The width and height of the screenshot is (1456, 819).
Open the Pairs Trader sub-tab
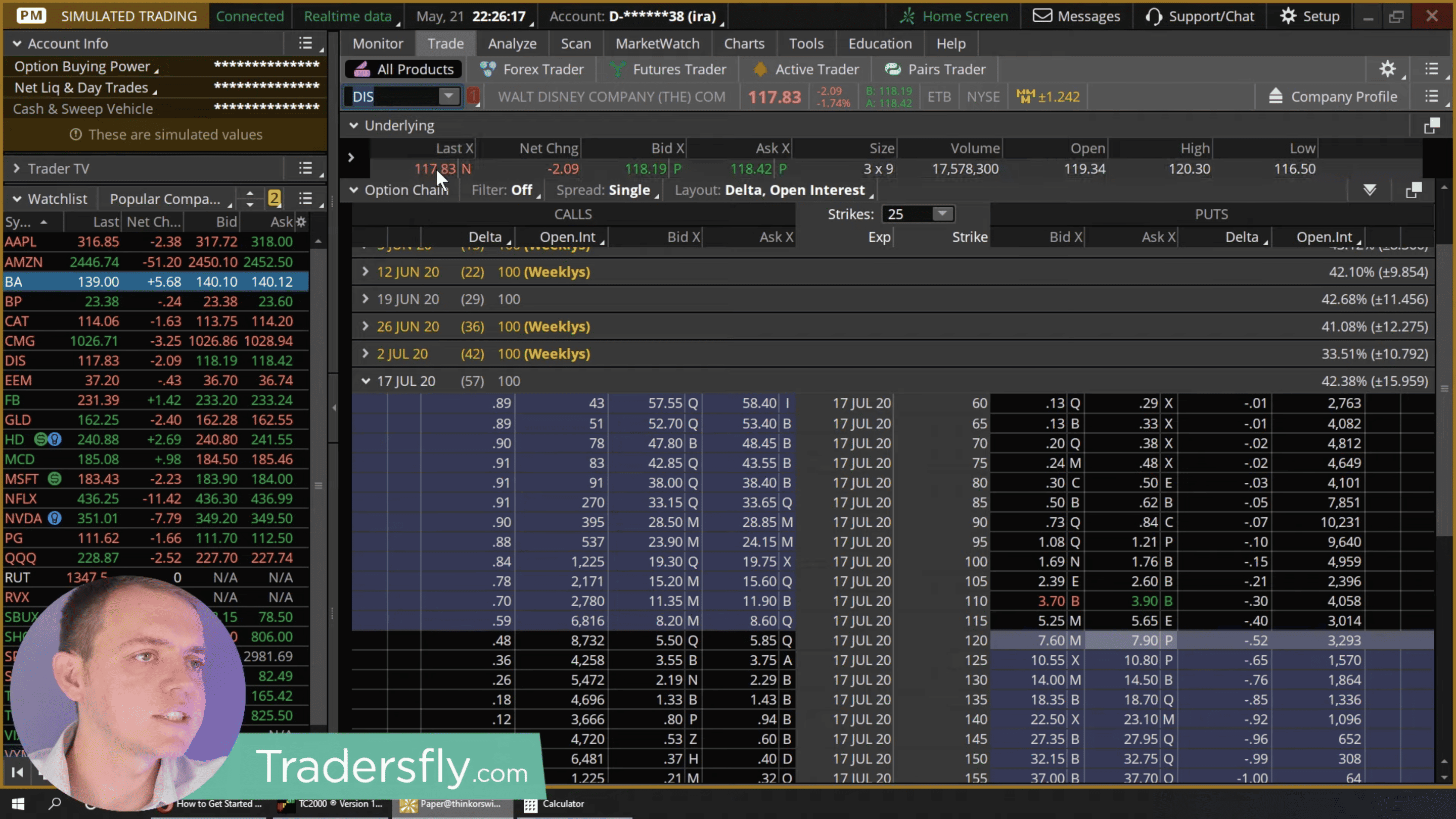(935, 70)
